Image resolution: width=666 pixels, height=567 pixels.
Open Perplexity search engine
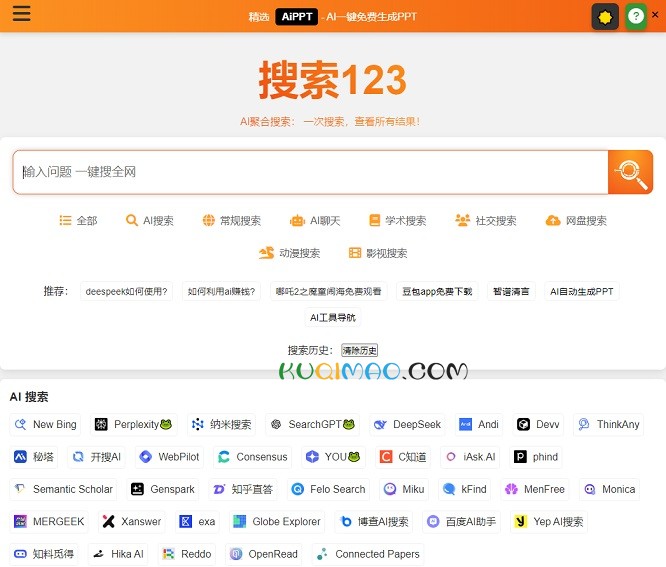[133, 424]
